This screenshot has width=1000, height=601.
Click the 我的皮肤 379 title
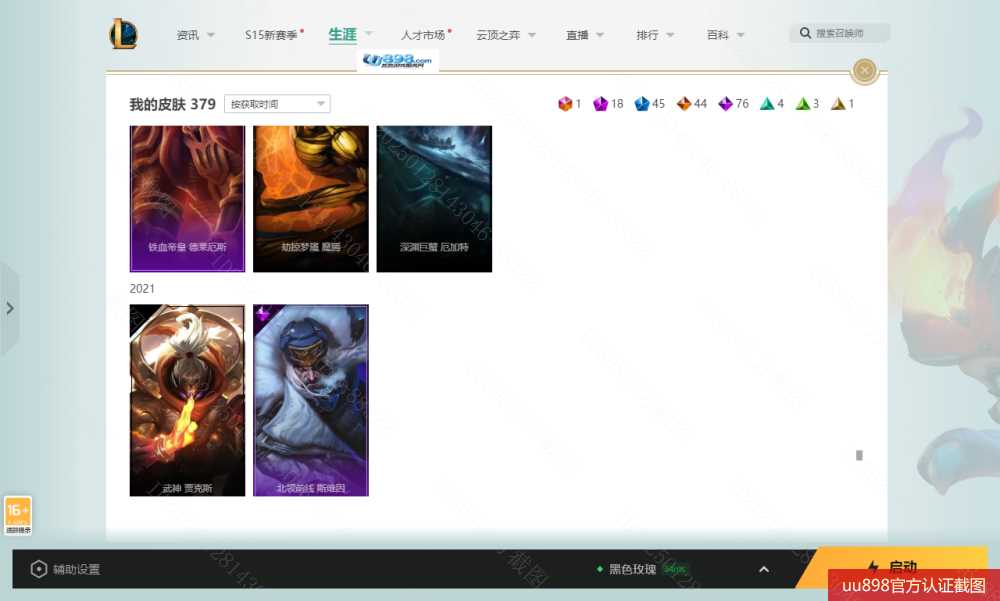(172, 104)
